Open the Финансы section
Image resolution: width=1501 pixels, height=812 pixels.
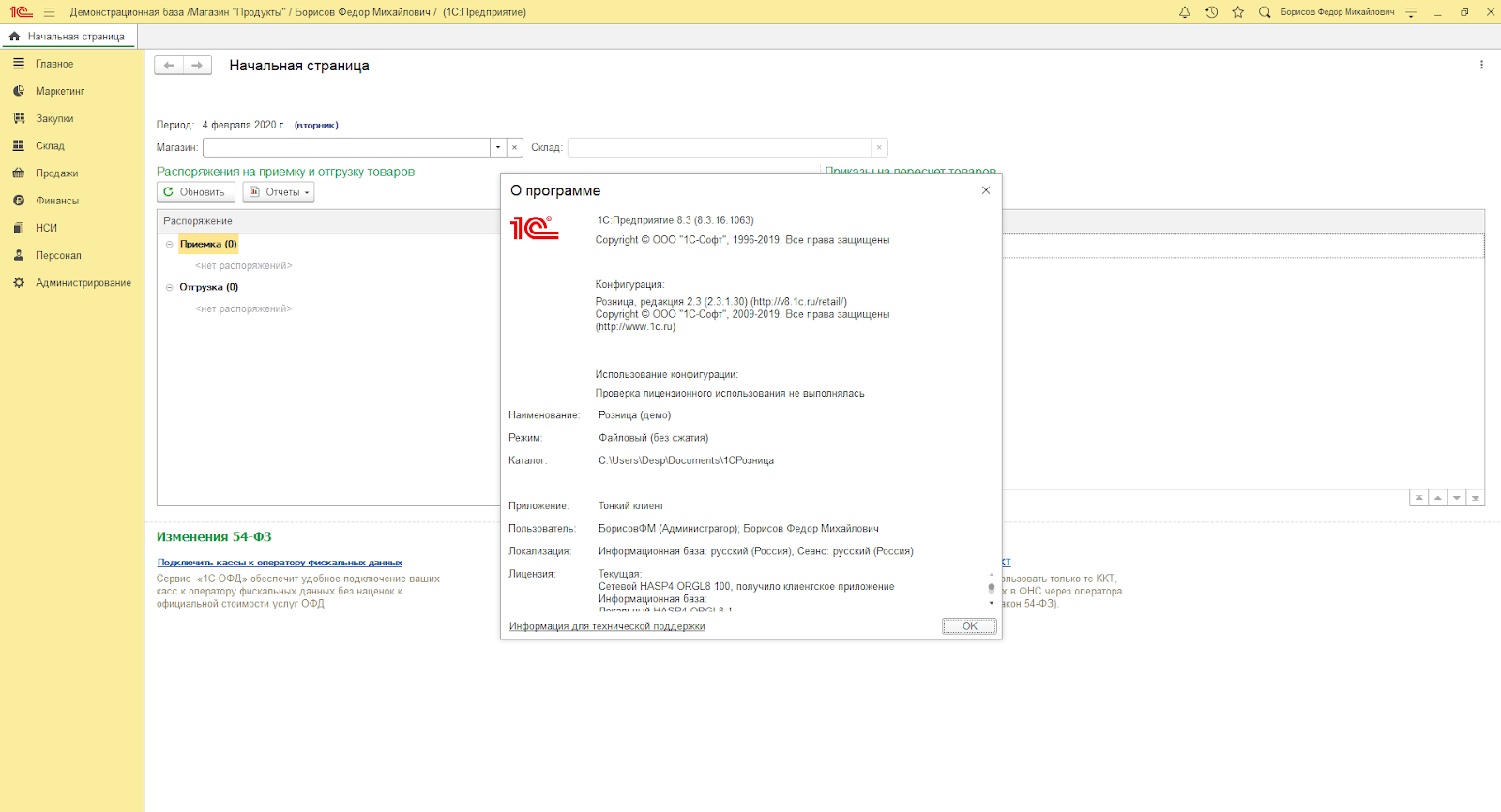click(x=72, y=201)
